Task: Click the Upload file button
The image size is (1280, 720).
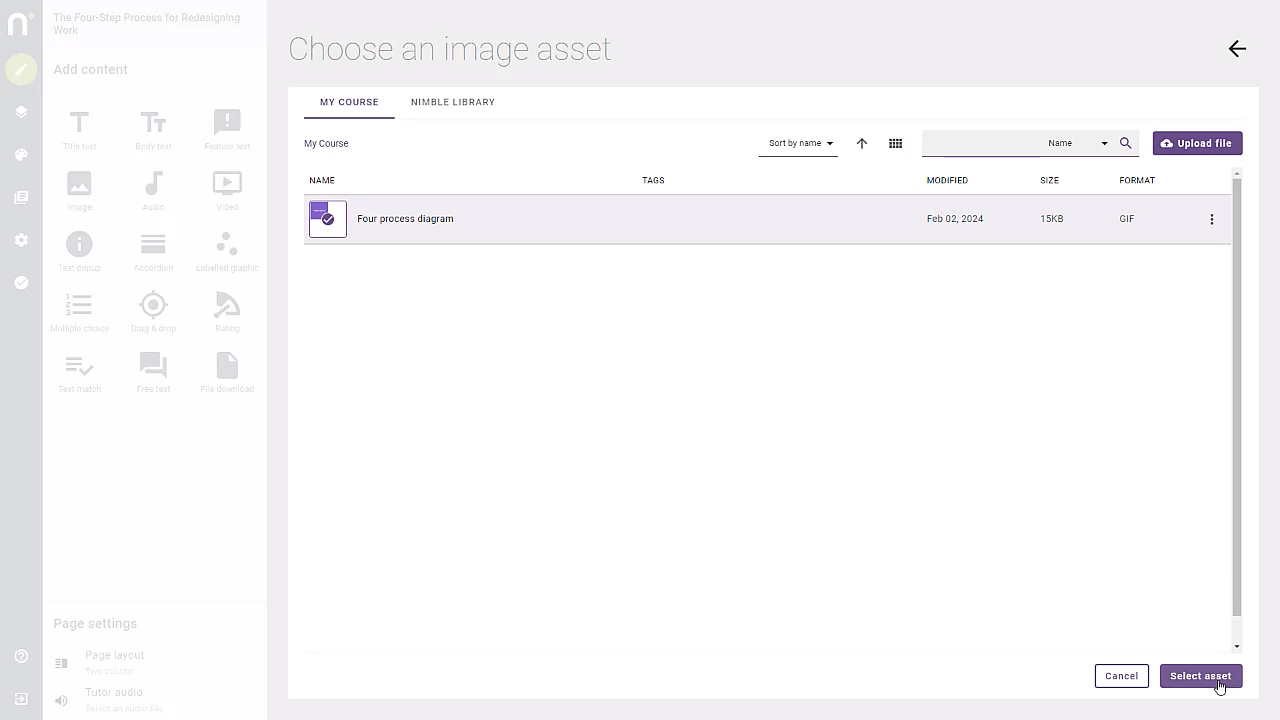Action: click(1197, 143)
